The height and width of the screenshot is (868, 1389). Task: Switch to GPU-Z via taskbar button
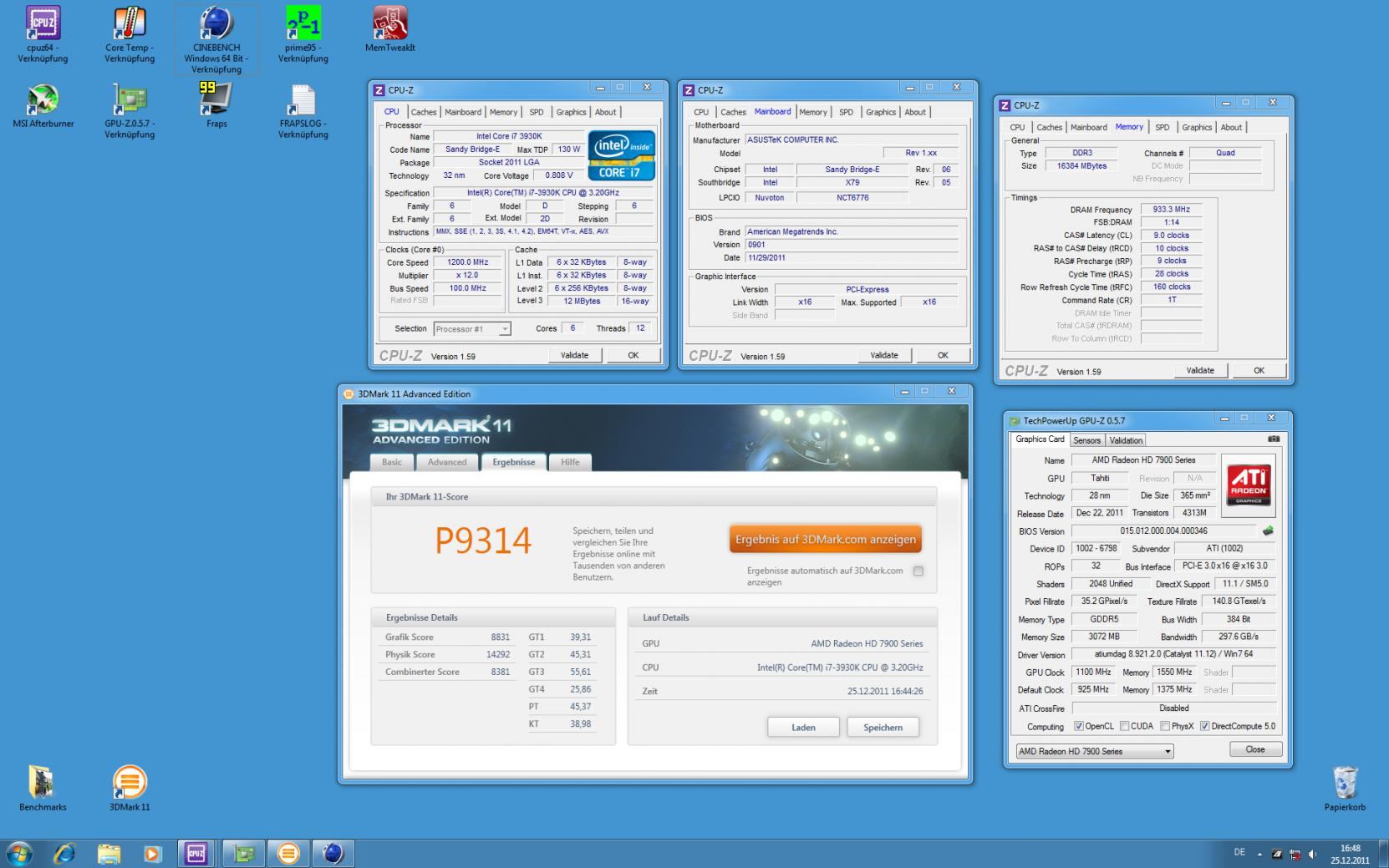tap(244, 854)
